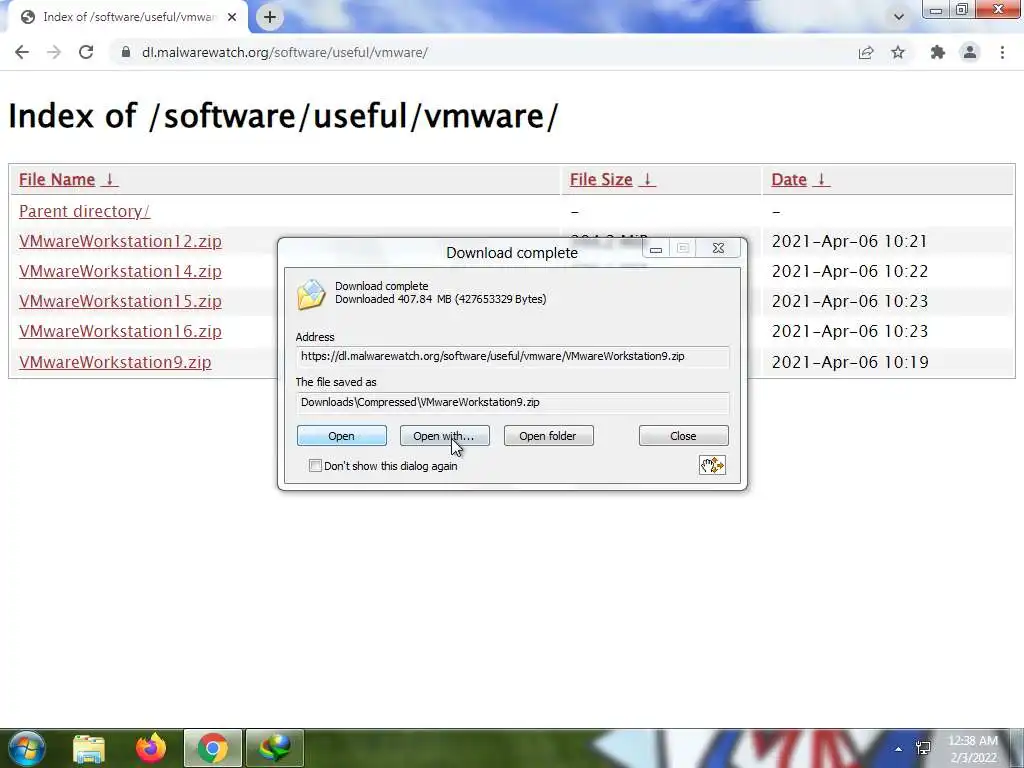Click the date cell 2021-Apr-06 10:21
This screenshot has height=768, width=1024.
(x=849, y=241)
